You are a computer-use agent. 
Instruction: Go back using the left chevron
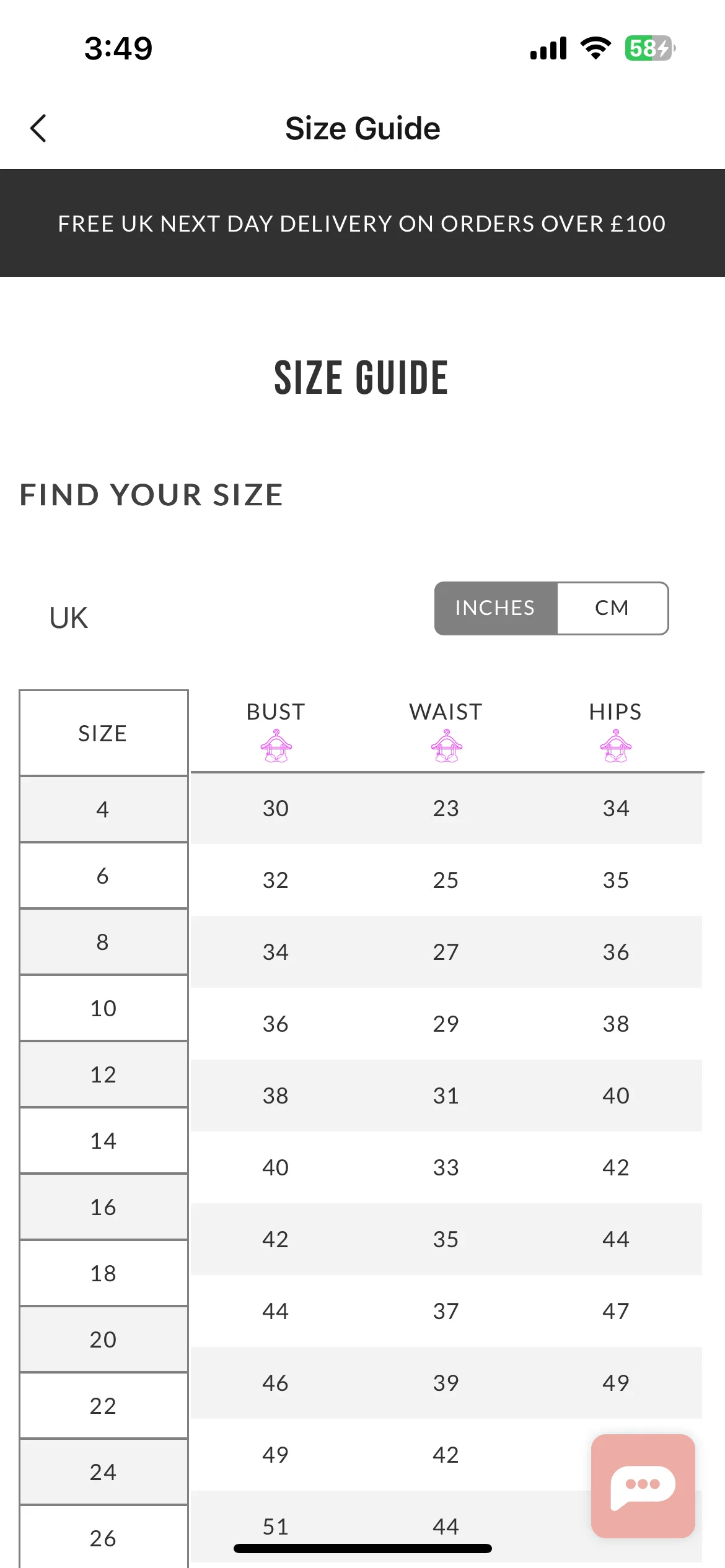pyautogui.click(x=38, y=128)
